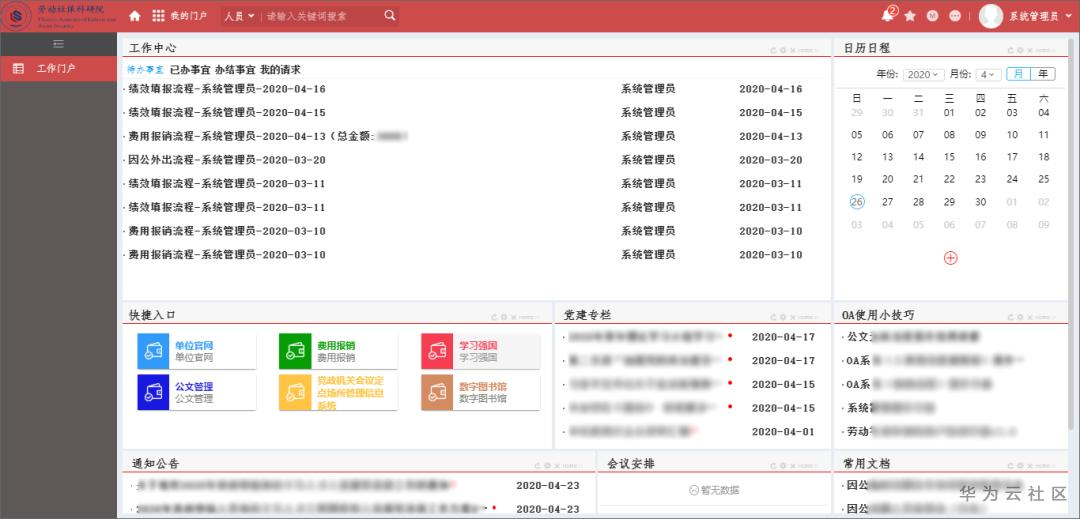Close the 工作中心 panel with X

[x=792, y=50]
